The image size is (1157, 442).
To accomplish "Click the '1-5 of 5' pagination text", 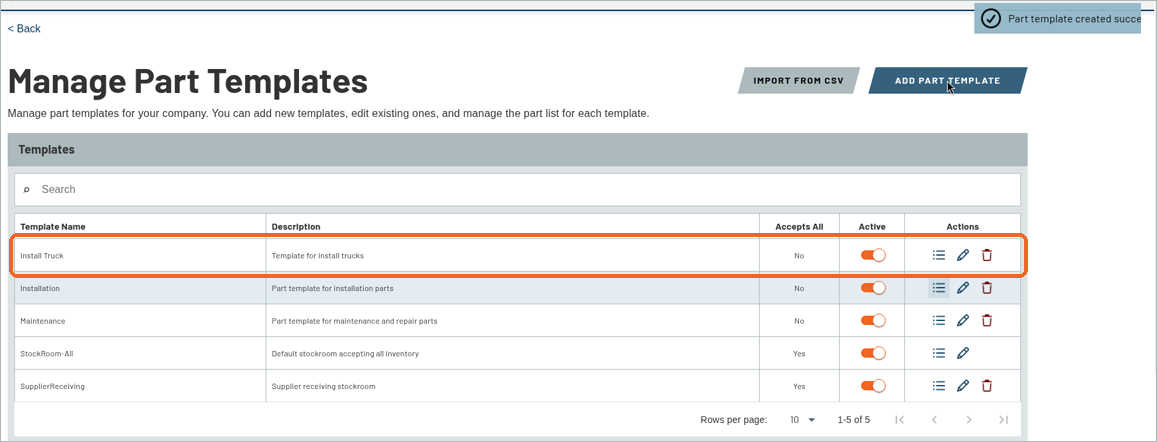I will (x=854, y=420).
